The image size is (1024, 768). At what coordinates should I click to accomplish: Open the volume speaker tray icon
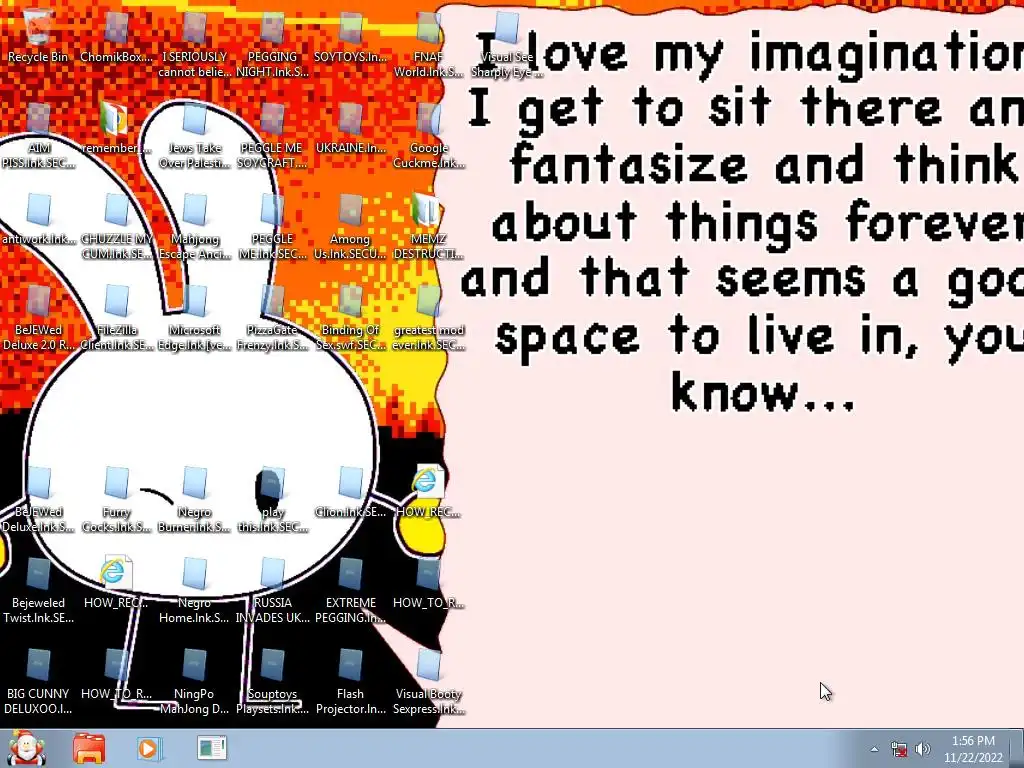click(x=923, y=749)
